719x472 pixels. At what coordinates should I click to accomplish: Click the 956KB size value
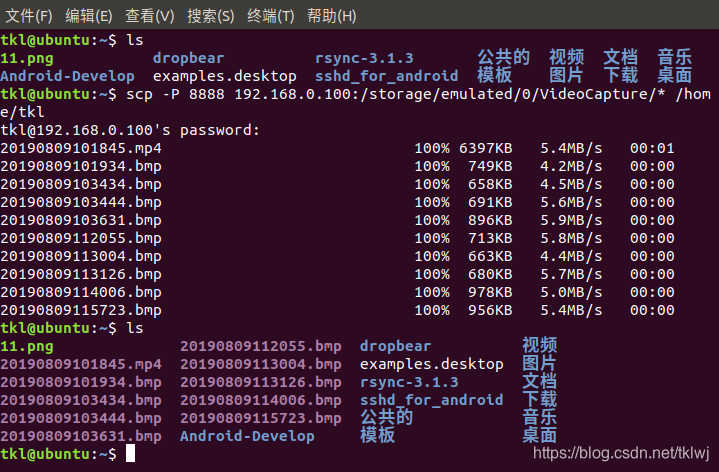click(490, 310)
